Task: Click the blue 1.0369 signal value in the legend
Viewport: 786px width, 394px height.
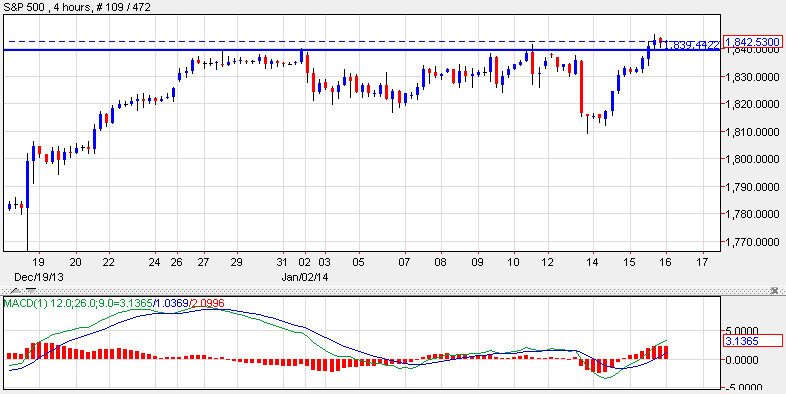Action: coord(171,303)
